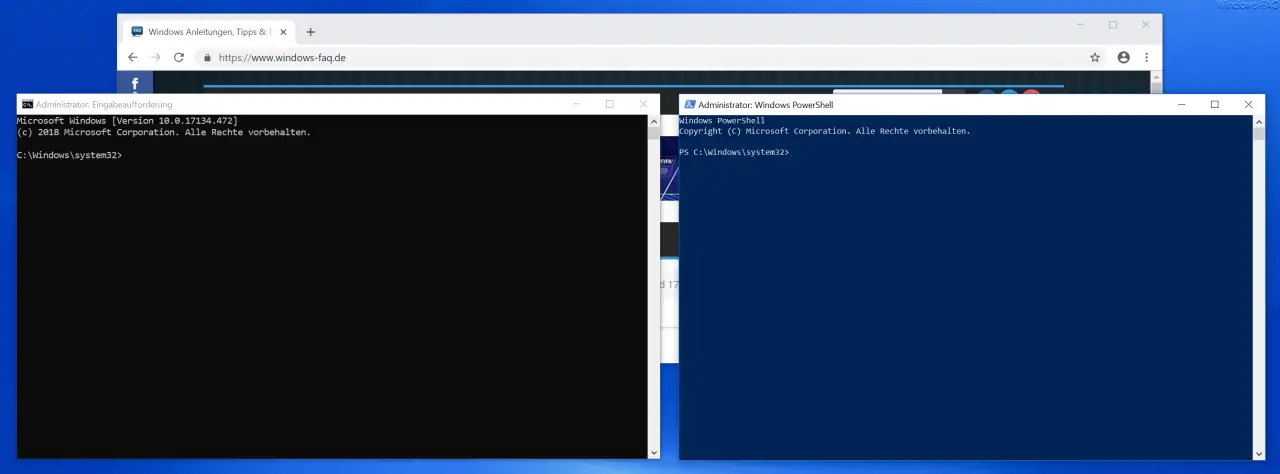This screenshot has width=1280, height=474.
Task: Minimize the Chrome browser window
Action: (x=1079, y=24)
